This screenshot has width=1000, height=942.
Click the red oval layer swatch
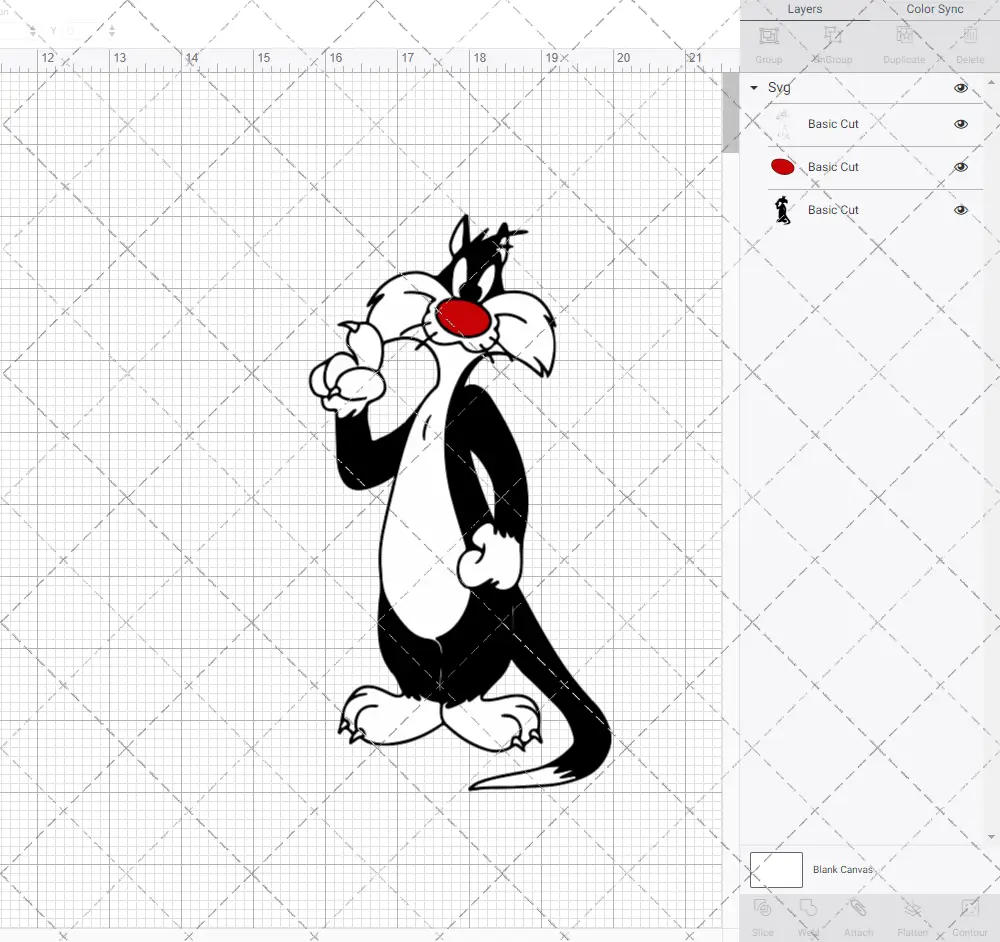pyautogui.click(x=783, y=167)
